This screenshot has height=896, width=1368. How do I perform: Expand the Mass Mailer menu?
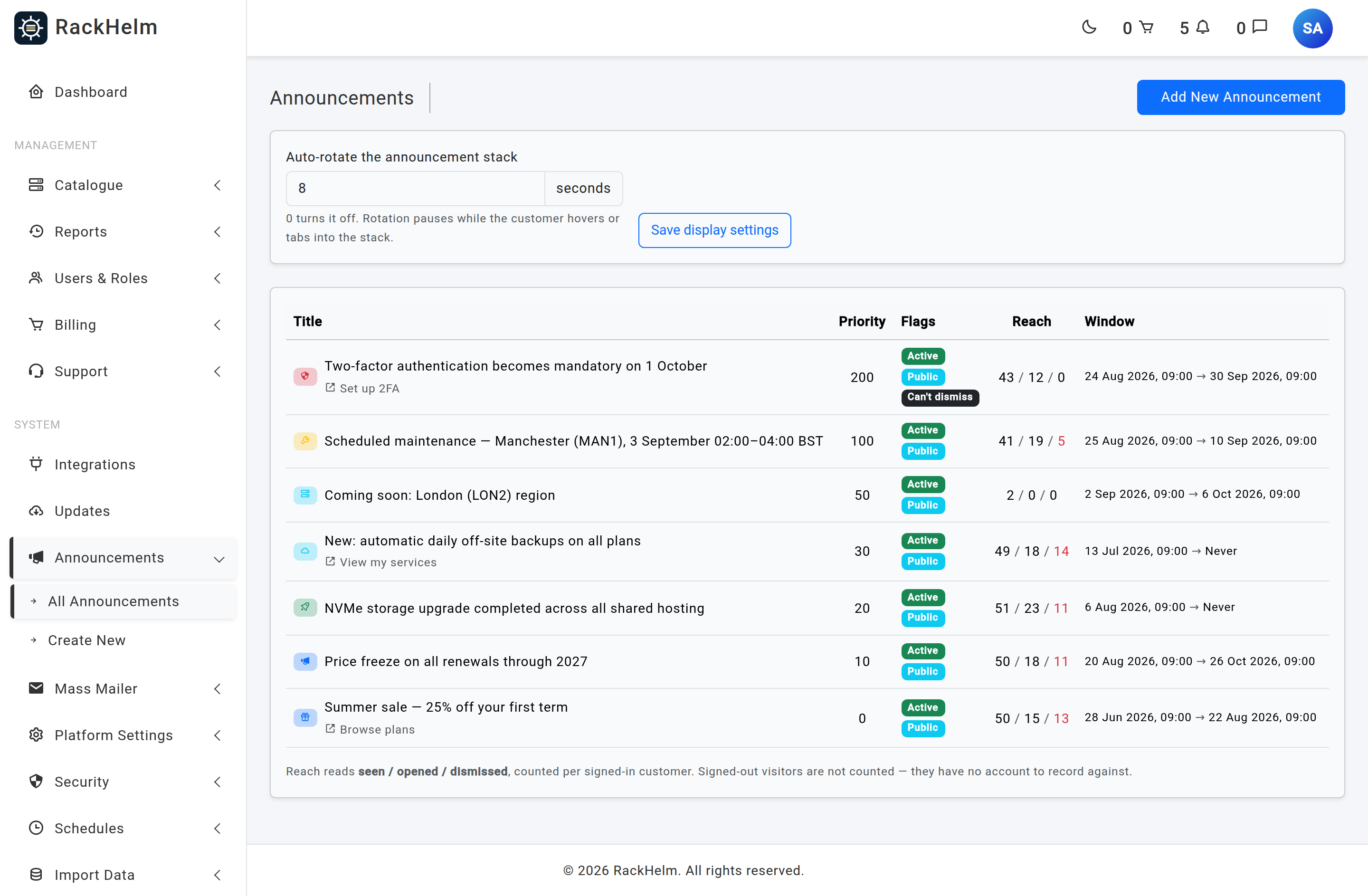coord(123,688)
